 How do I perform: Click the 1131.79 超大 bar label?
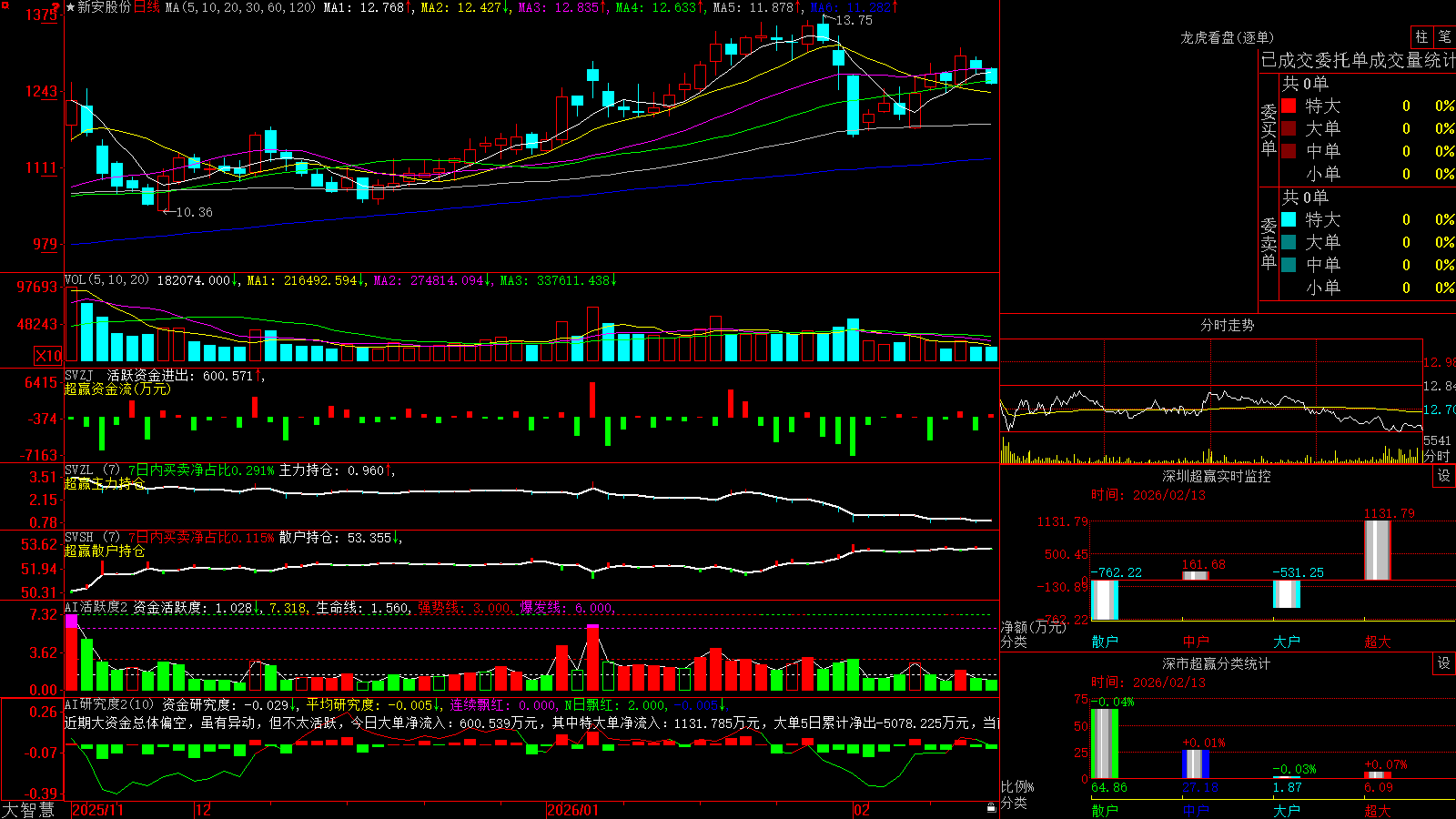[1390, 513]
